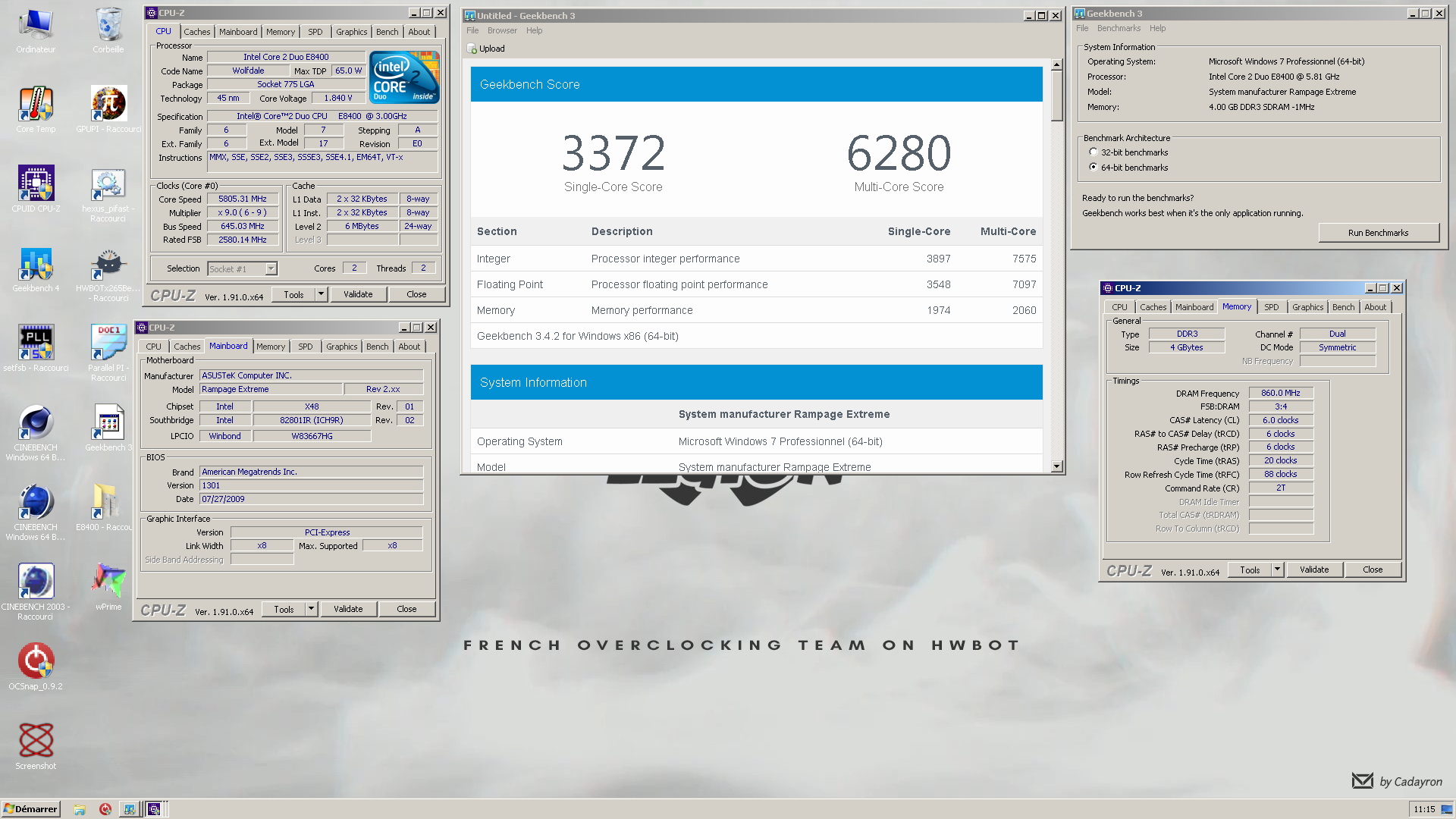Launch the second CINEBENCH Windows 64 icon above CINEBENCH 2003
This screenshot has width=1456, height=819.
[36, 513]
